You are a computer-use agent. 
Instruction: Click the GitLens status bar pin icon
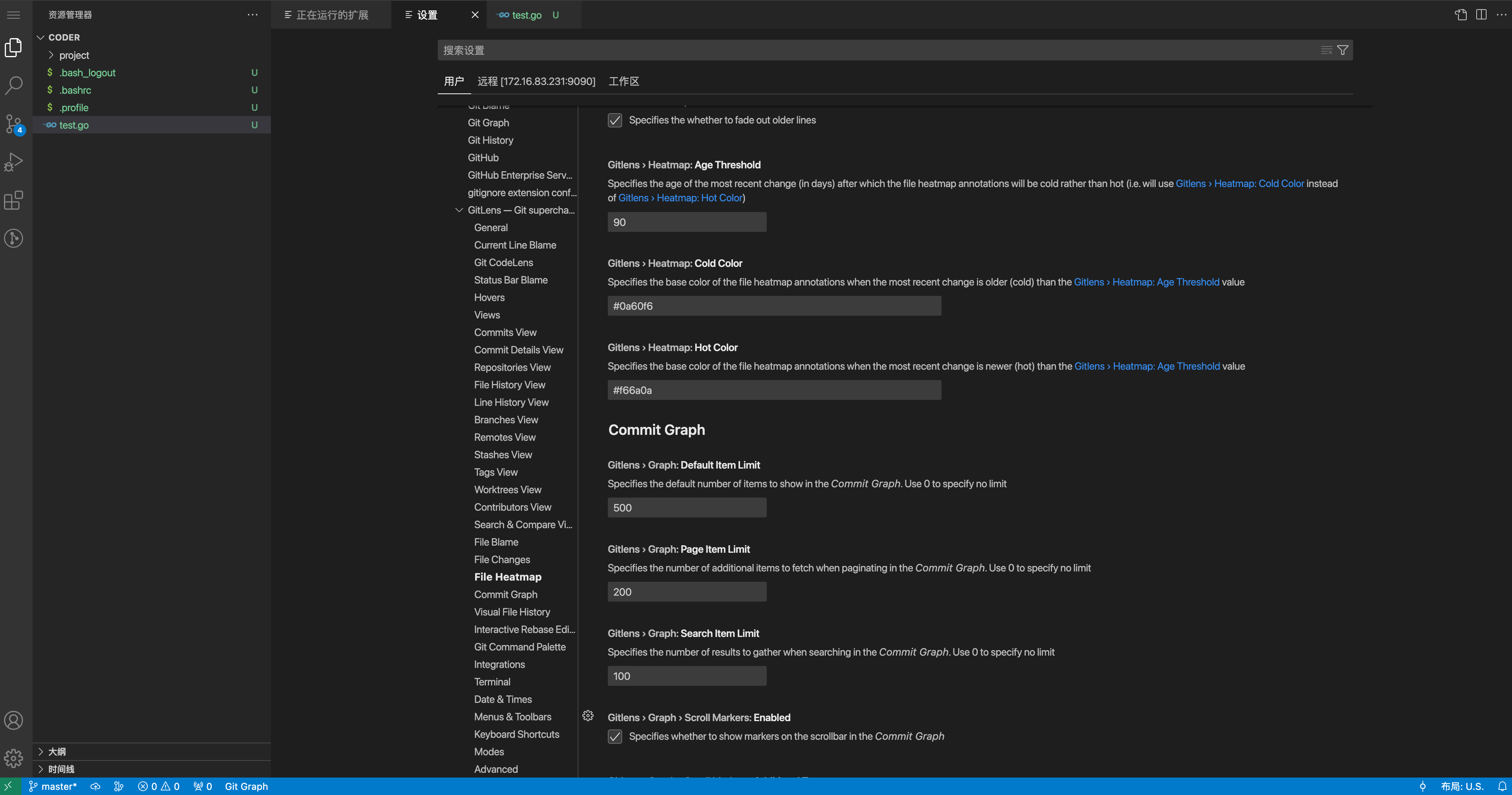(x=1422, y=786)
